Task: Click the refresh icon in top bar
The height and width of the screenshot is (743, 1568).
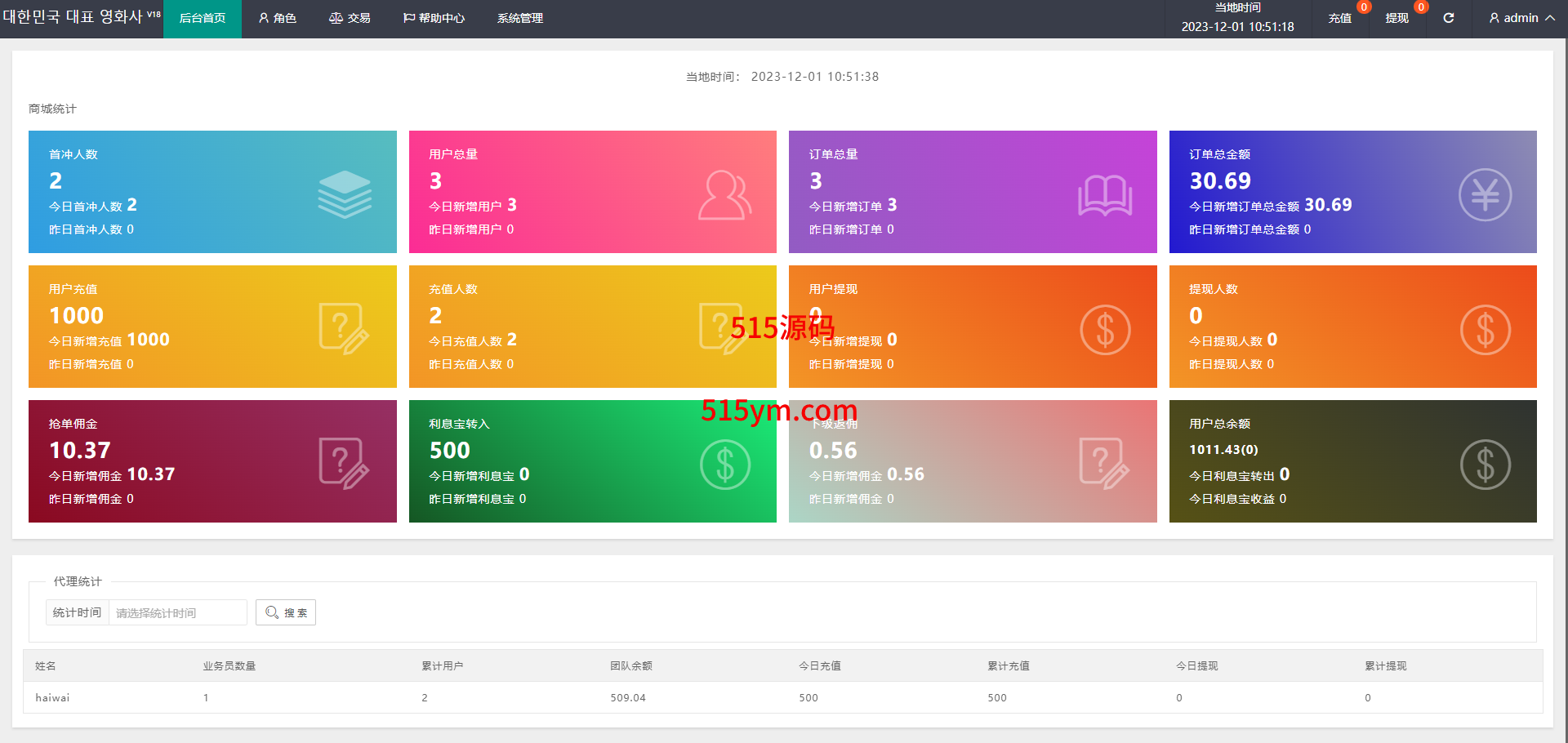Action: (1448, 18)
